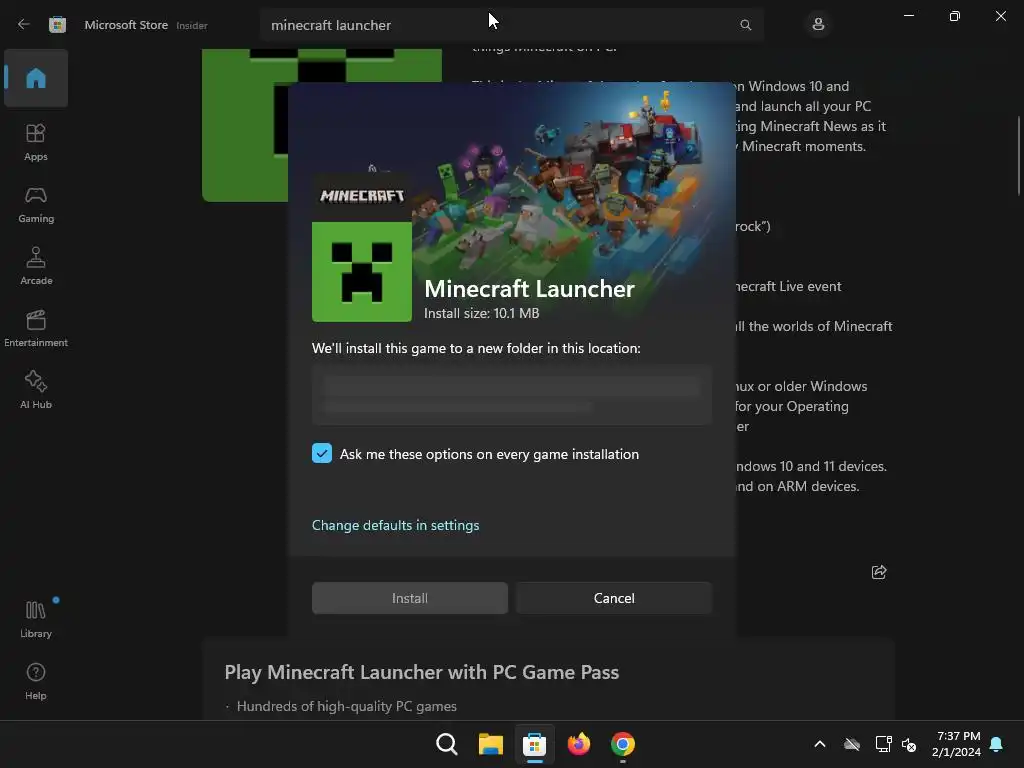The width and height of the screenshot is (1024, 768).
Task: Open the user account profile icon
Action: click(x=818, y=25)
